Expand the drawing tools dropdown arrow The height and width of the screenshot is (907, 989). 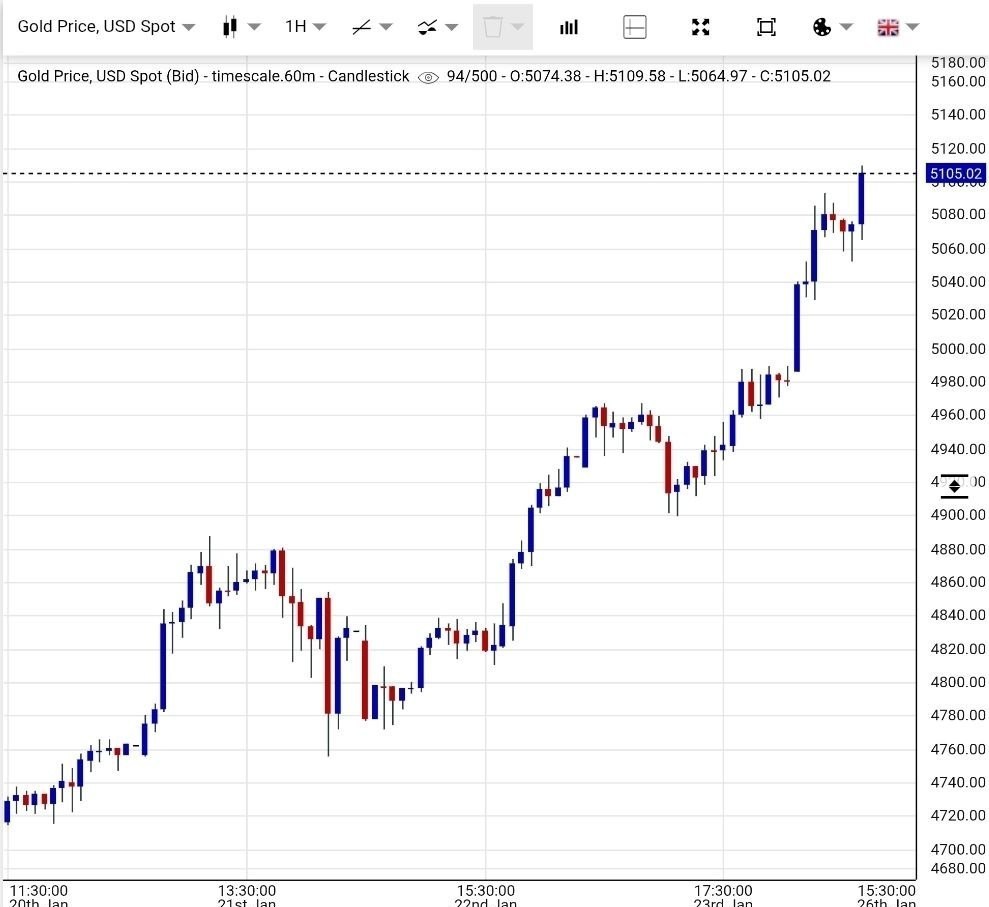click(386, 27)
